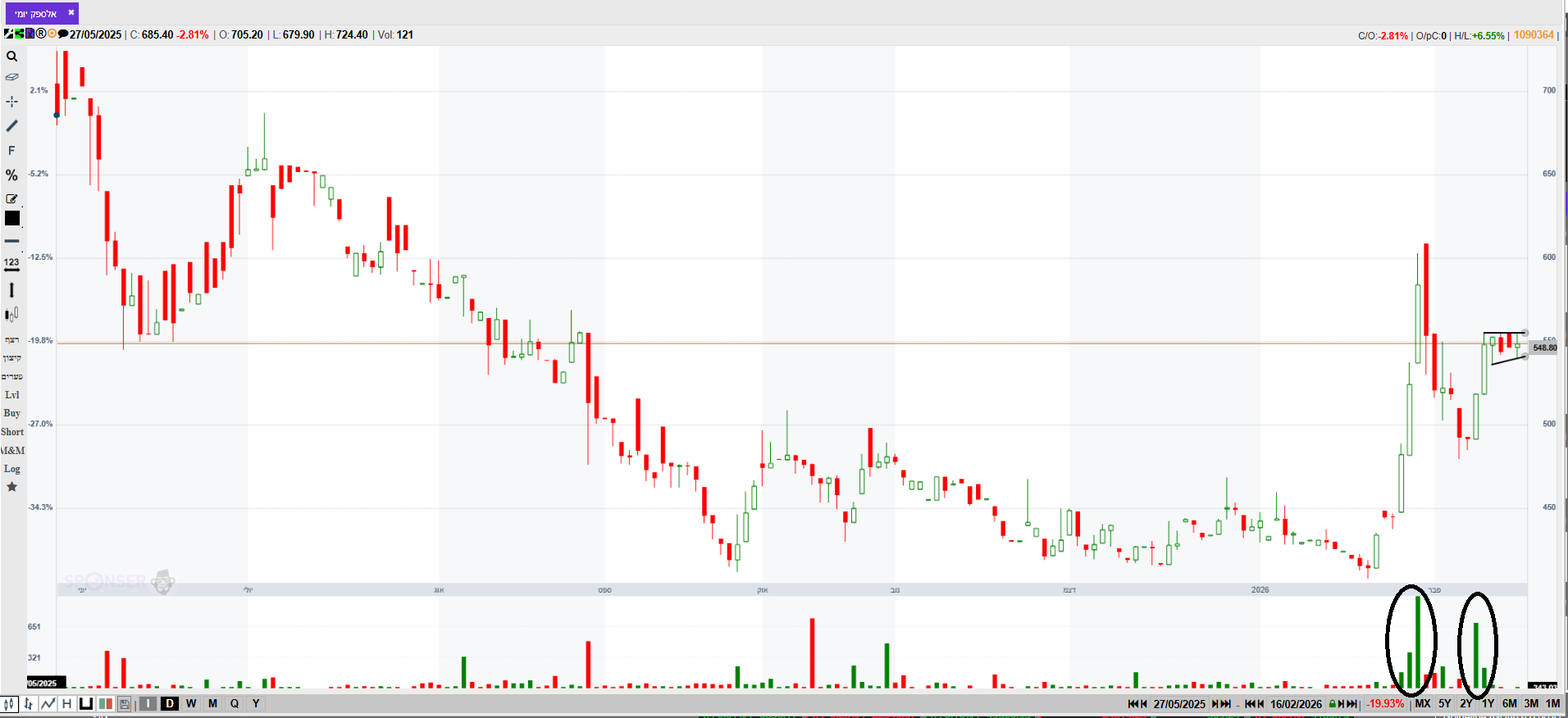Click the Short signals button

(x=11, y=432)
